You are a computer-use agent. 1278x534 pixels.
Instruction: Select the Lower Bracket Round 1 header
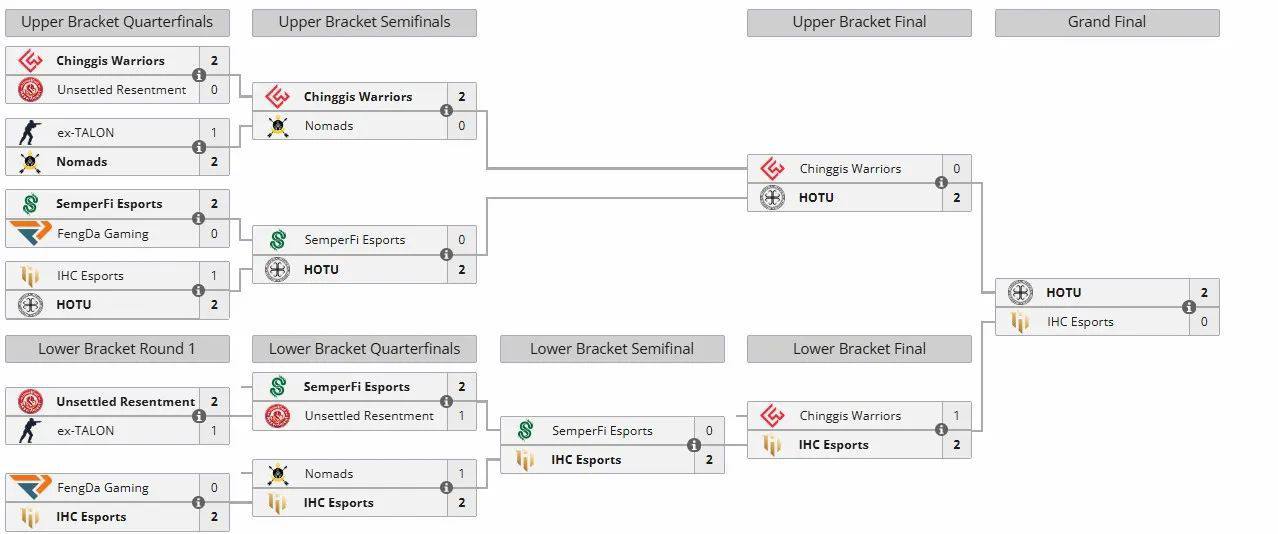click(x=117, y=349)
